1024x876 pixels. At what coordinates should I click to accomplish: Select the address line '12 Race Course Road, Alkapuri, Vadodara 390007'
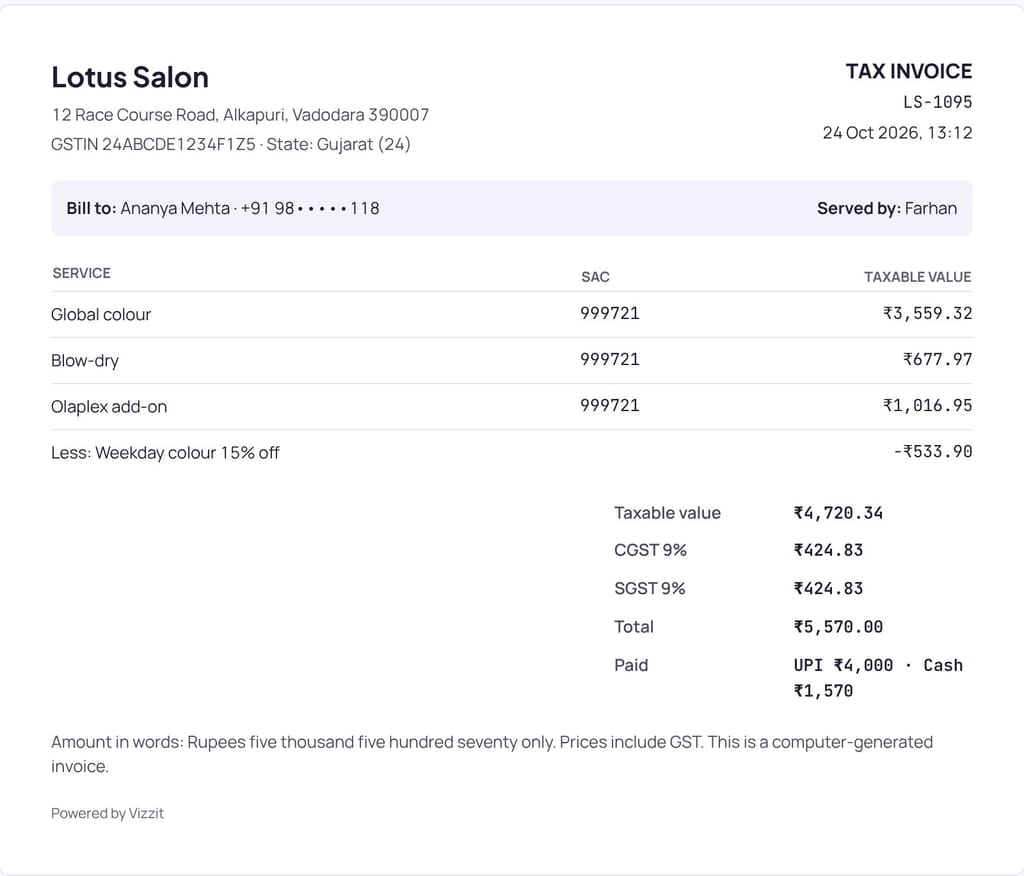pos(240,115)
